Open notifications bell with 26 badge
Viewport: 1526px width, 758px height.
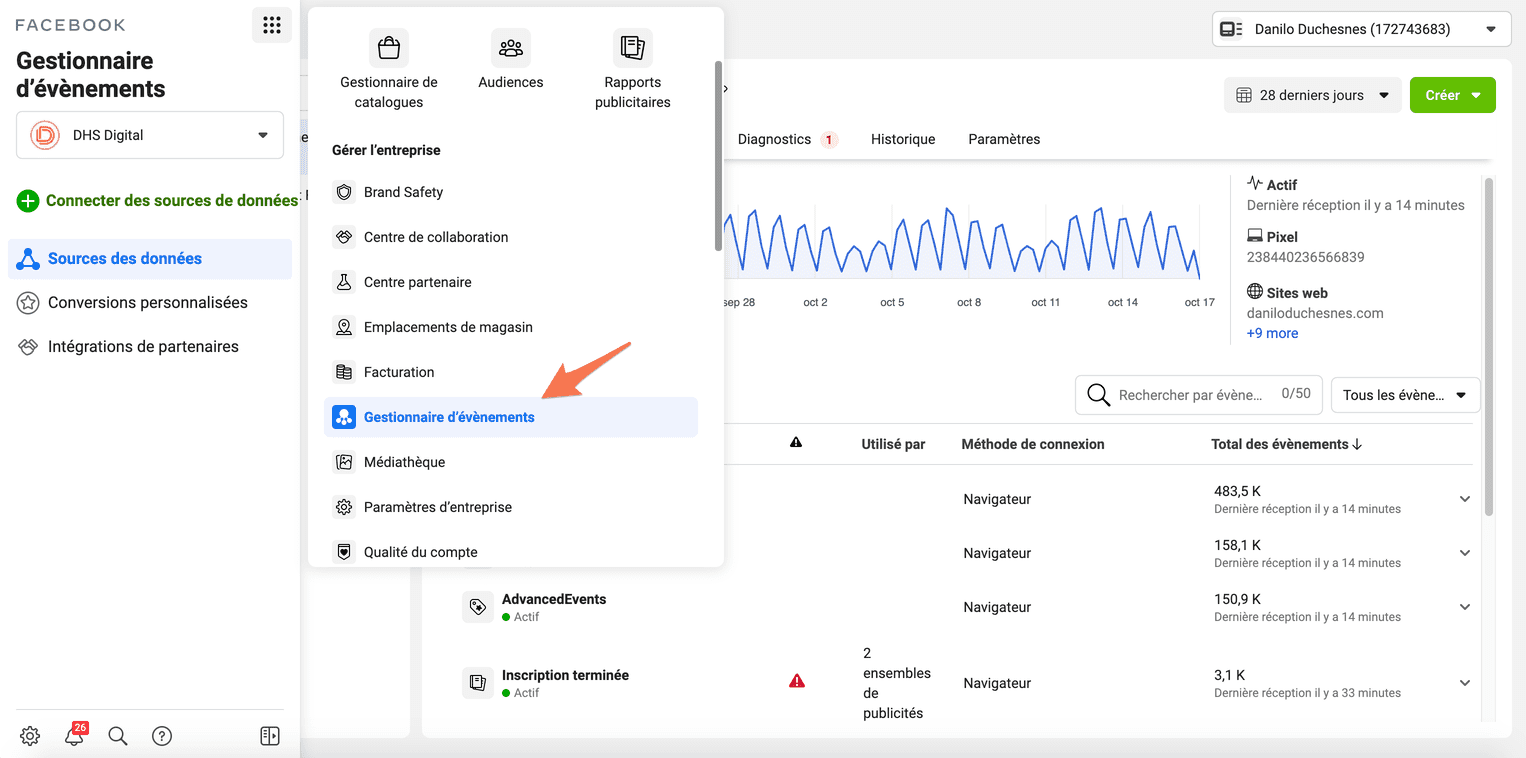point(75,735)
